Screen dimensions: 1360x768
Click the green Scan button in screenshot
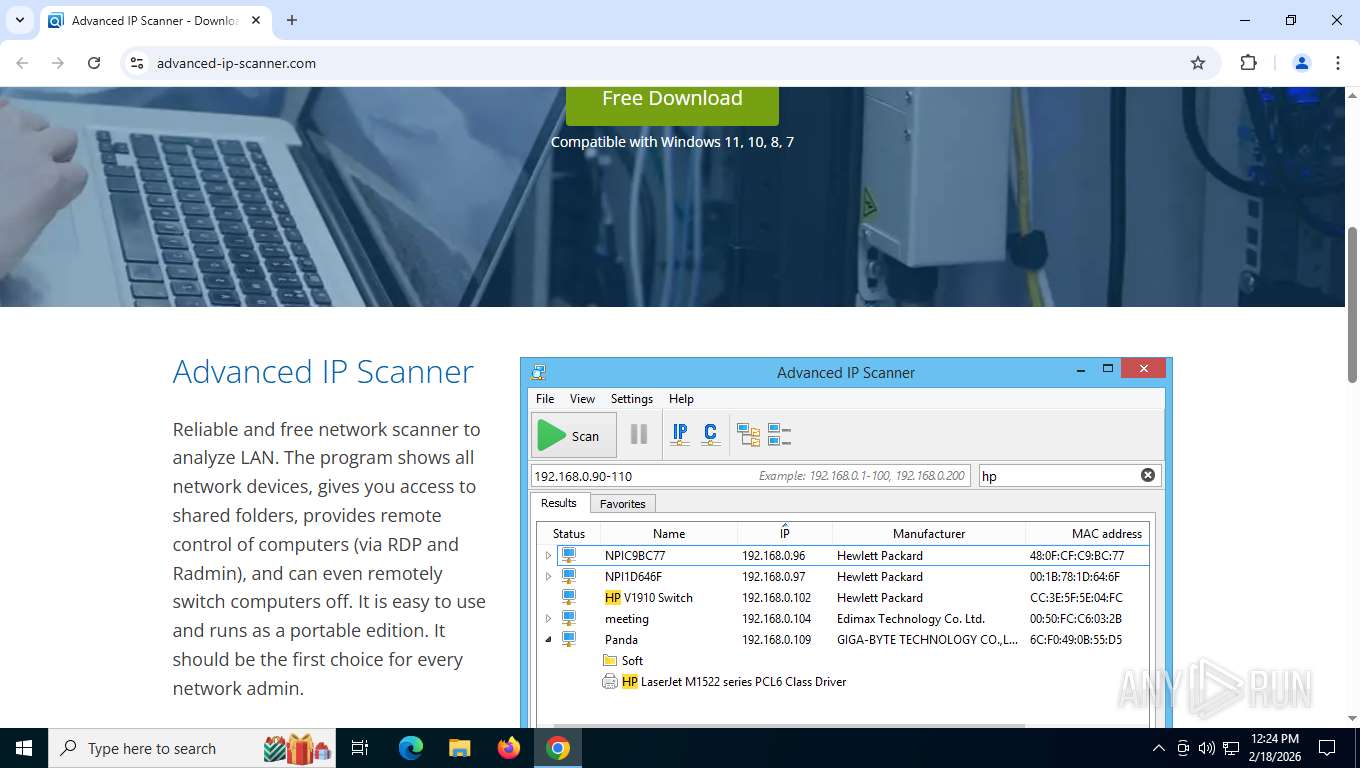tap(573, 435)
